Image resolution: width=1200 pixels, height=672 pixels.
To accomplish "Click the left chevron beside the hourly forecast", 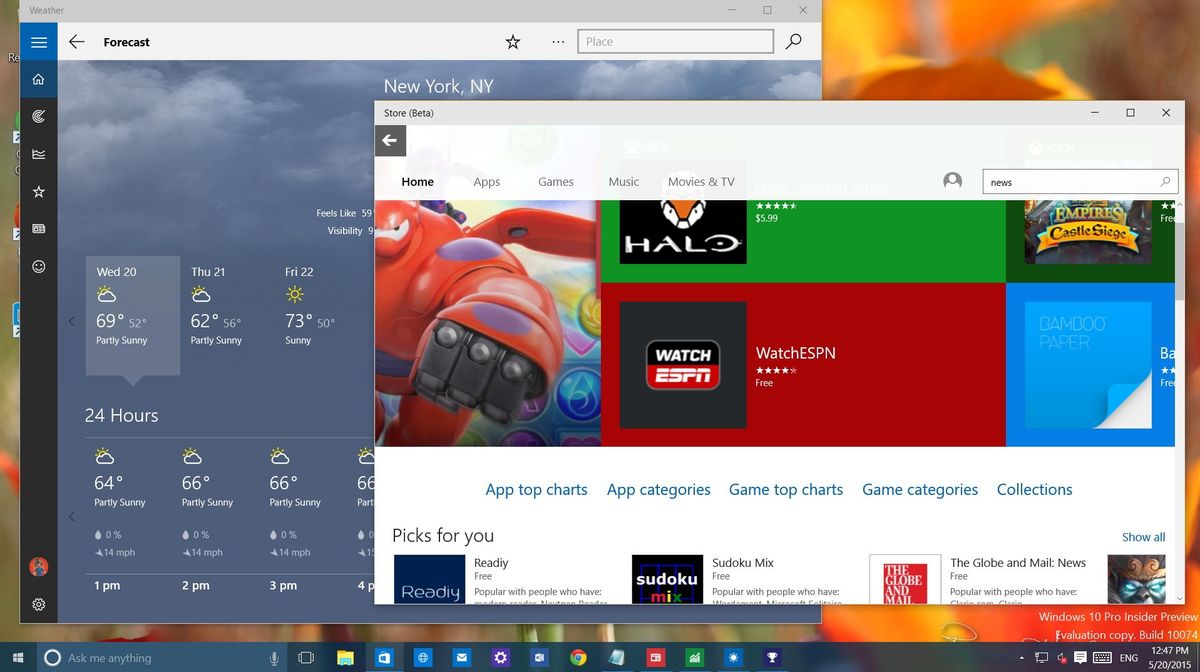I will (x=71, y=517).
